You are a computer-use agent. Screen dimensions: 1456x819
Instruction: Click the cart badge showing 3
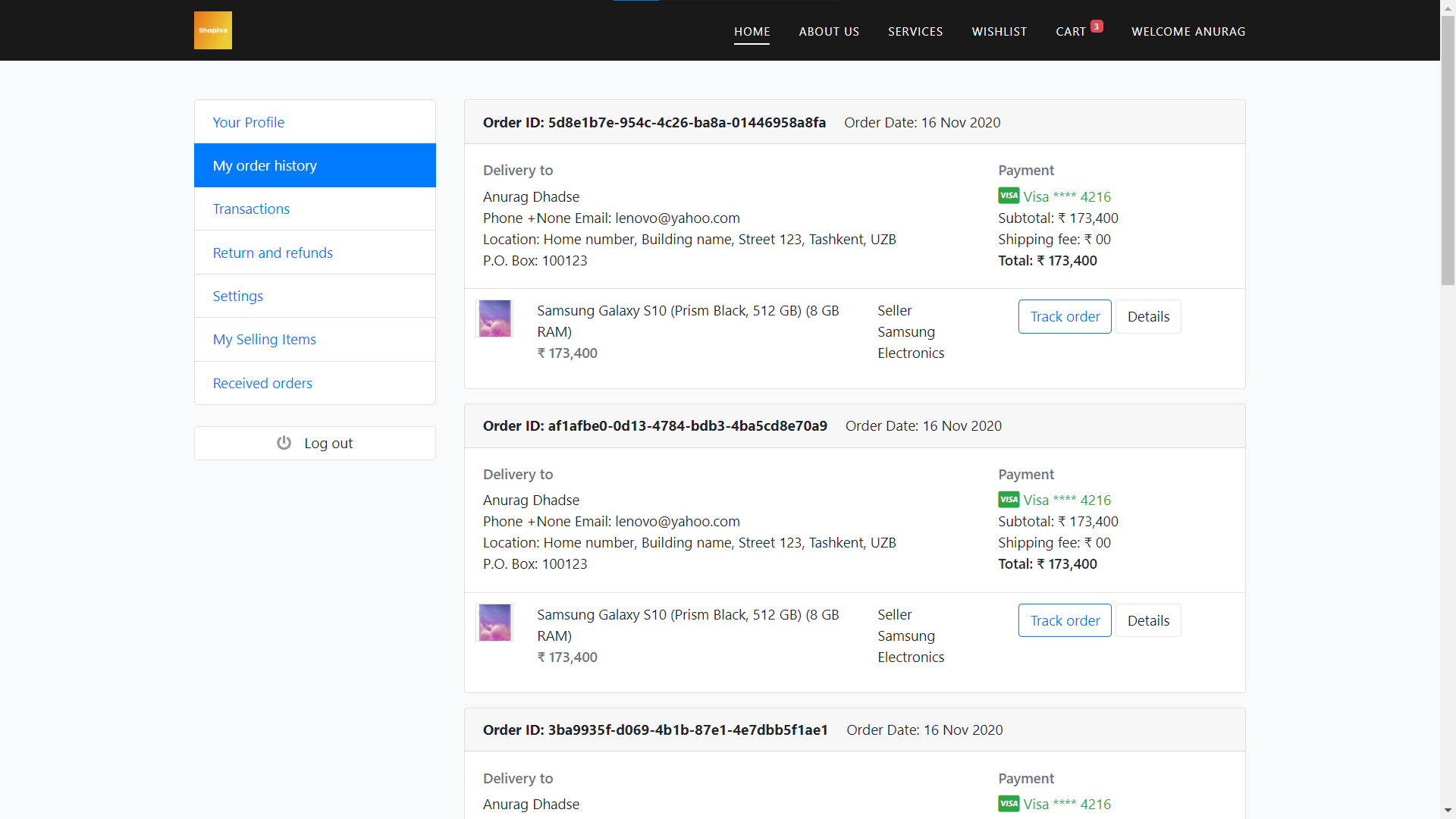tap(1097, 27)
